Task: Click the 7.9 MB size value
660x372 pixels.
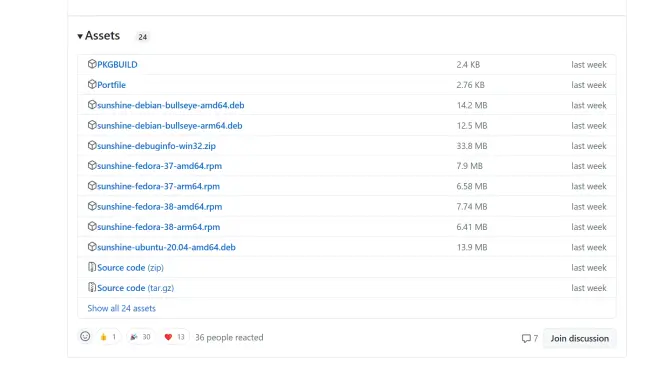Action: tap(469, 166)
